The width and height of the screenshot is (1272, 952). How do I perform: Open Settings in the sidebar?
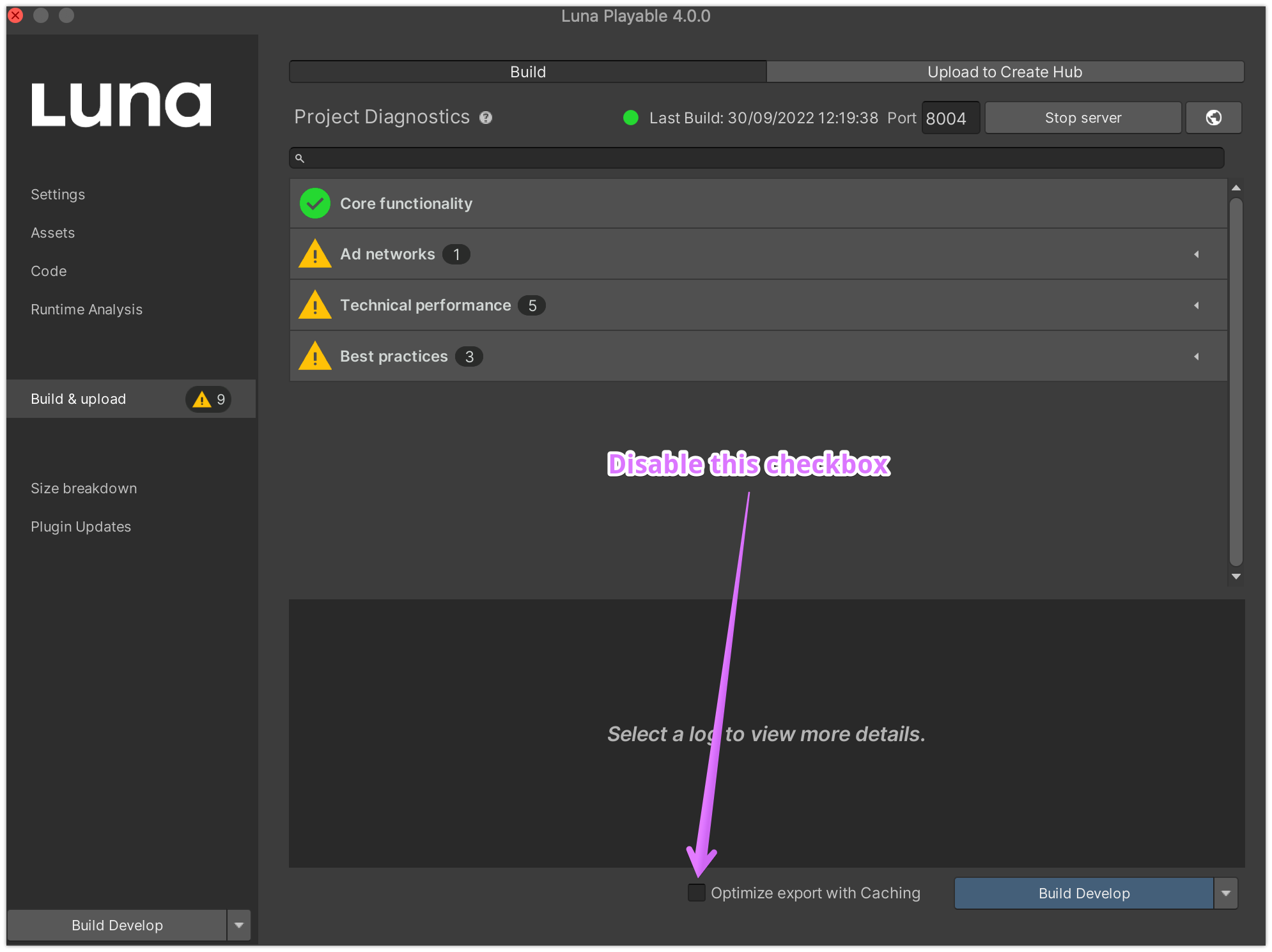click(x=58, y=194)
